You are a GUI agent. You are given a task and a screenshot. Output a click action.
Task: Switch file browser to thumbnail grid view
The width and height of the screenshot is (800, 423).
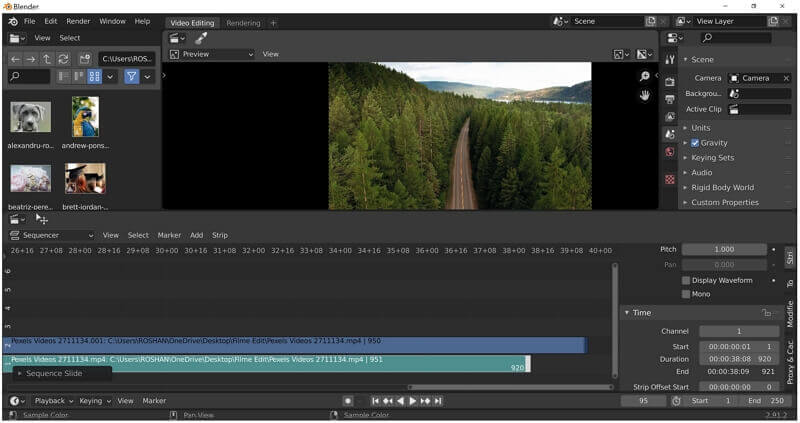[94, 77]
